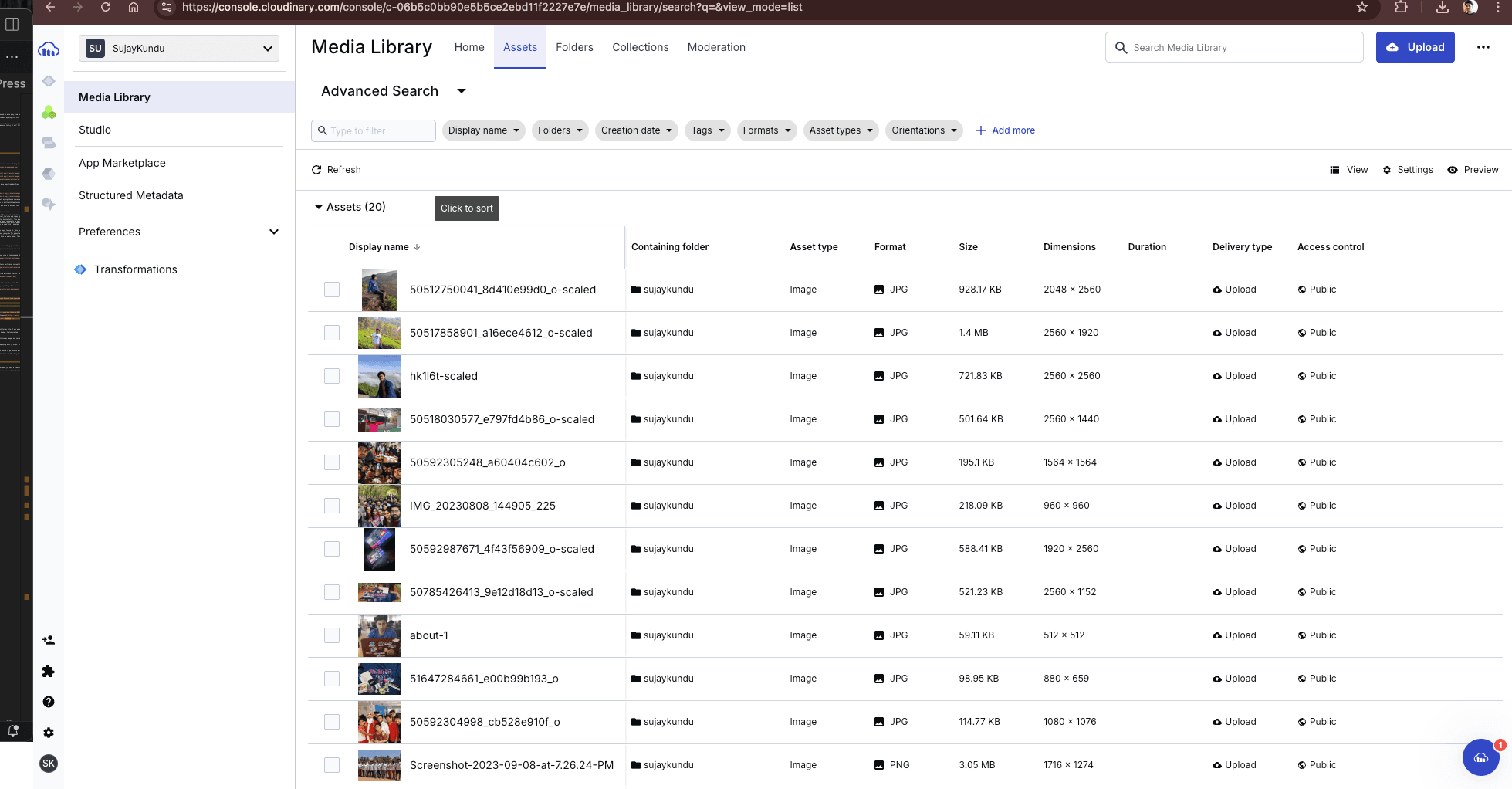Open the sidebar settings gear icon

pyautogui.click(x=49, y=733)
